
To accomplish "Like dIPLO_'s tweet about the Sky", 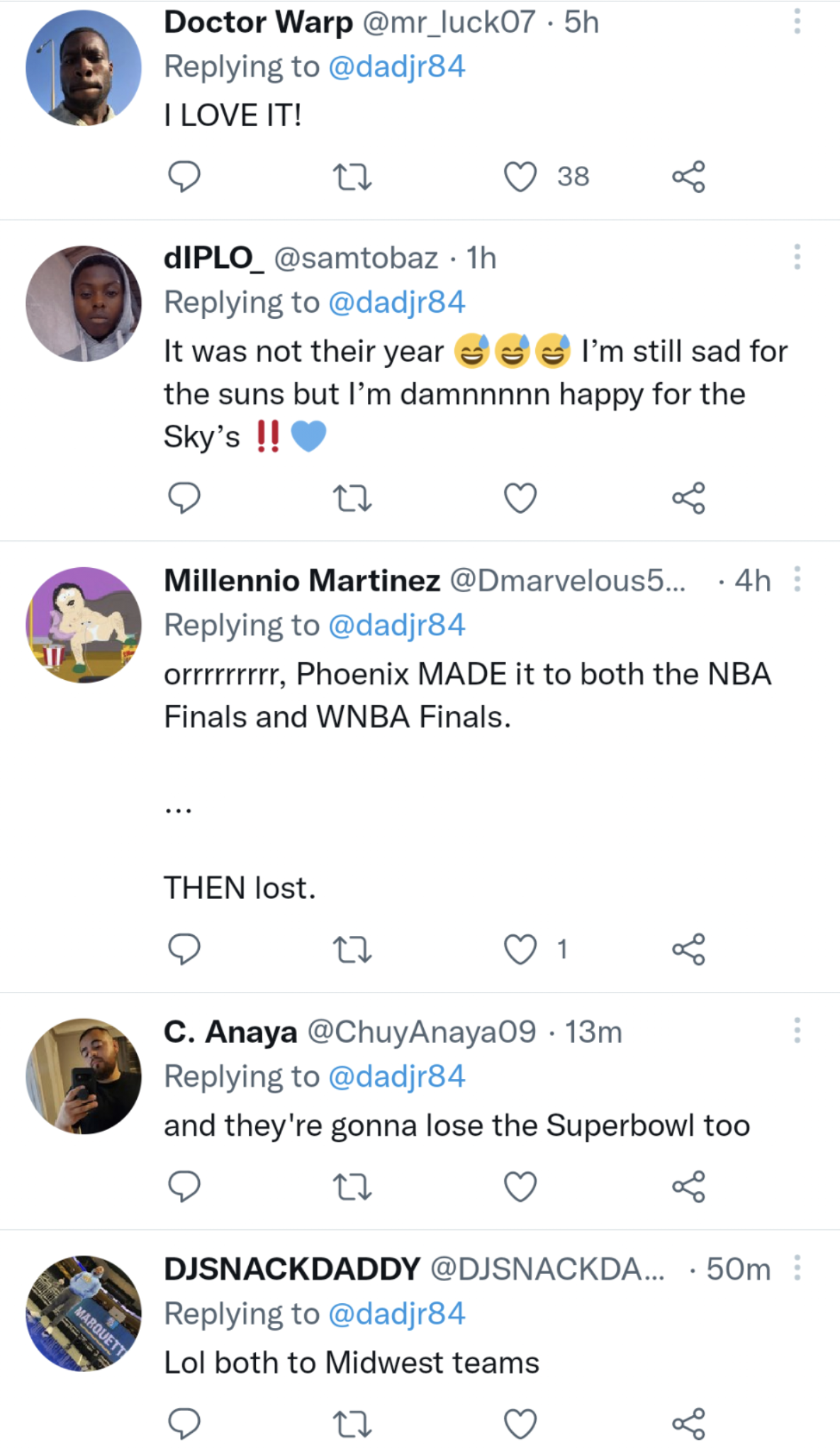I will (520, 498).
